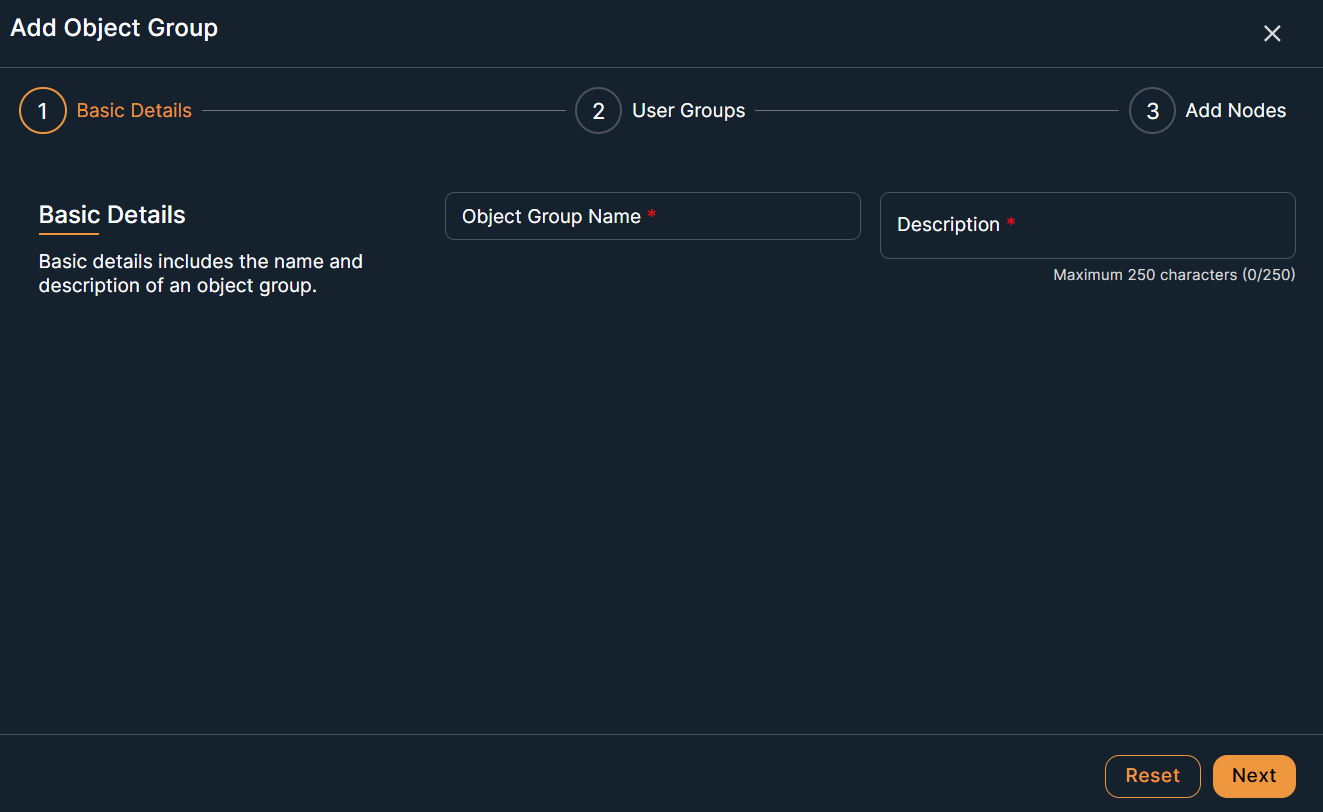Viewport: 1323px width, 812px height.
Task: Jump to the Add Nodes step label
Action: tap(1235, 111)
